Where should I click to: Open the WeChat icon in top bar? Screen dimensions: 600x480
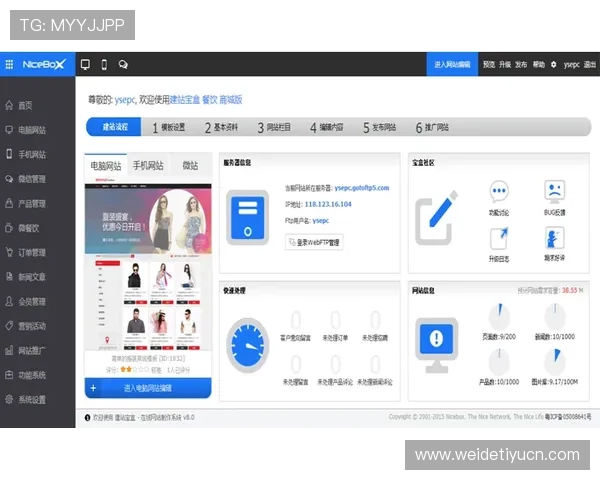coord(123,64)
